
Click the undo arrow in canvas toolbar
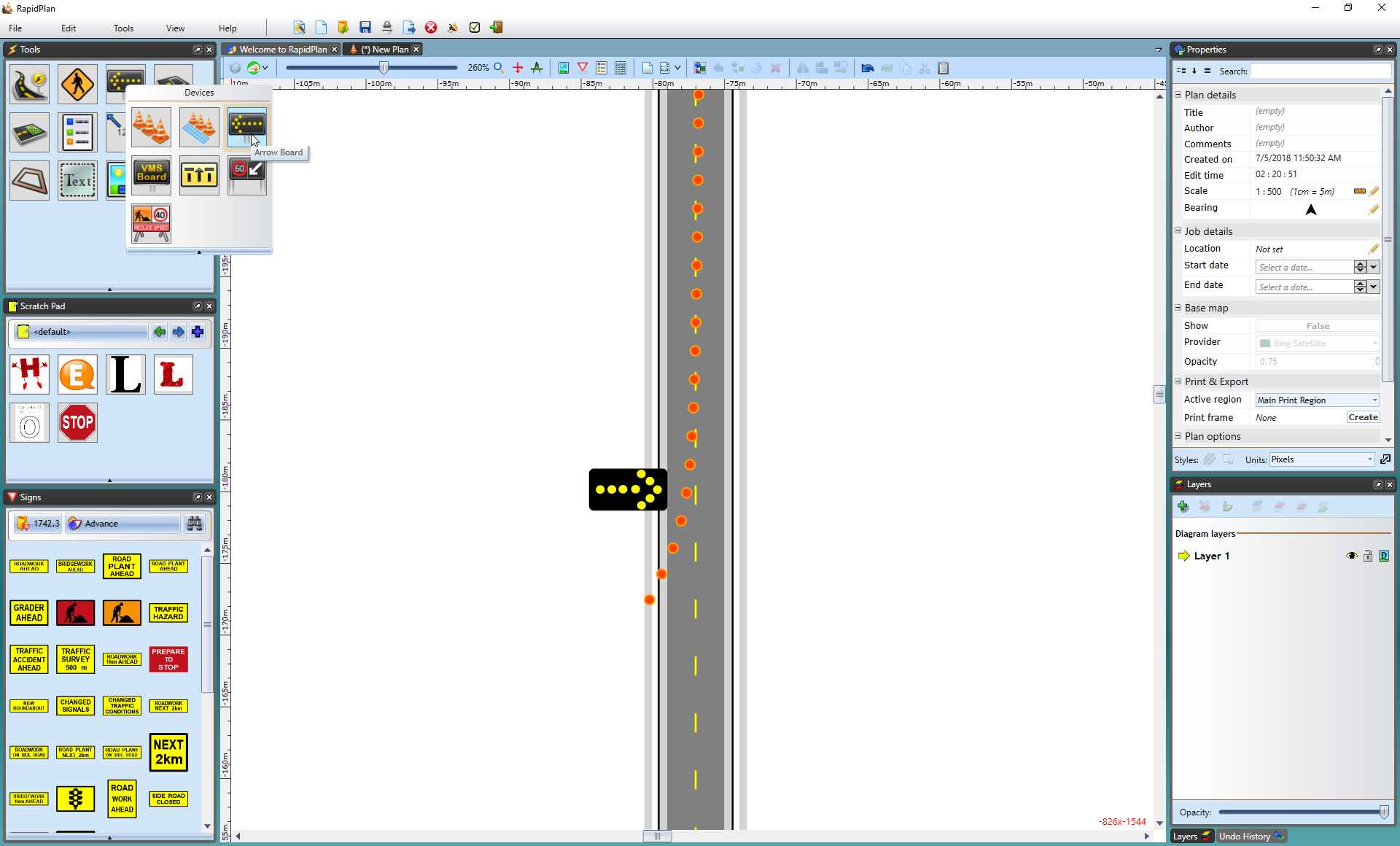[x=867, y=68]
